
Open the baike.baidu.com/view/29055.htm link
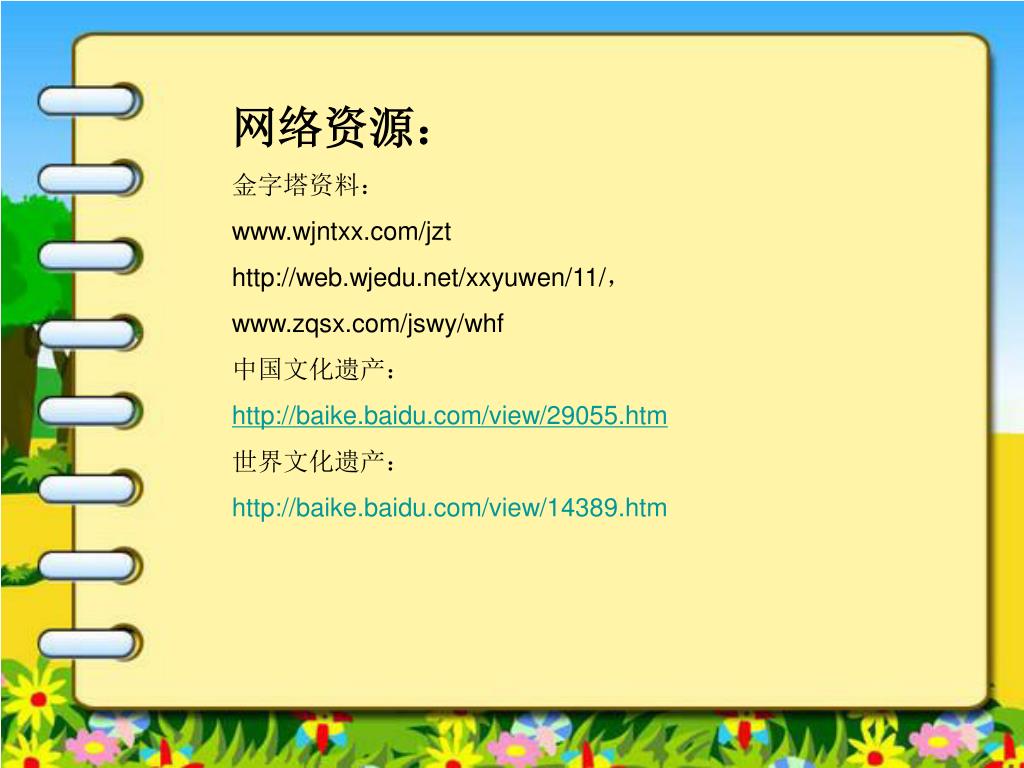point(449,416)
